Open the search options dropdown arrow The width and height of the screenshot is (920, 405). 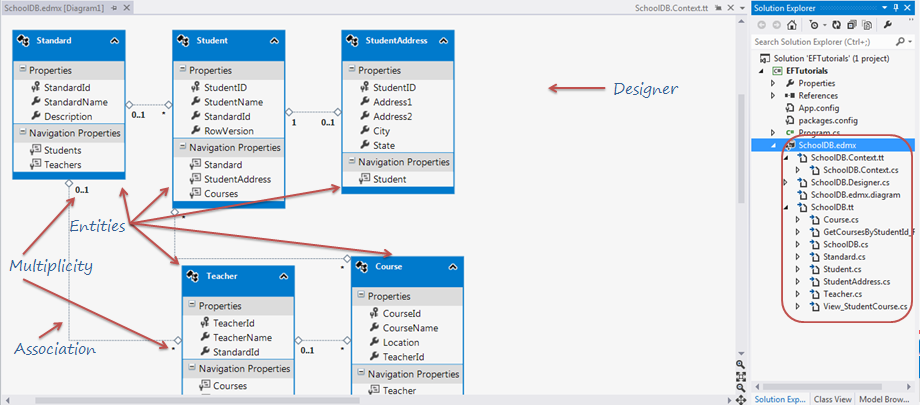point(908,42)
